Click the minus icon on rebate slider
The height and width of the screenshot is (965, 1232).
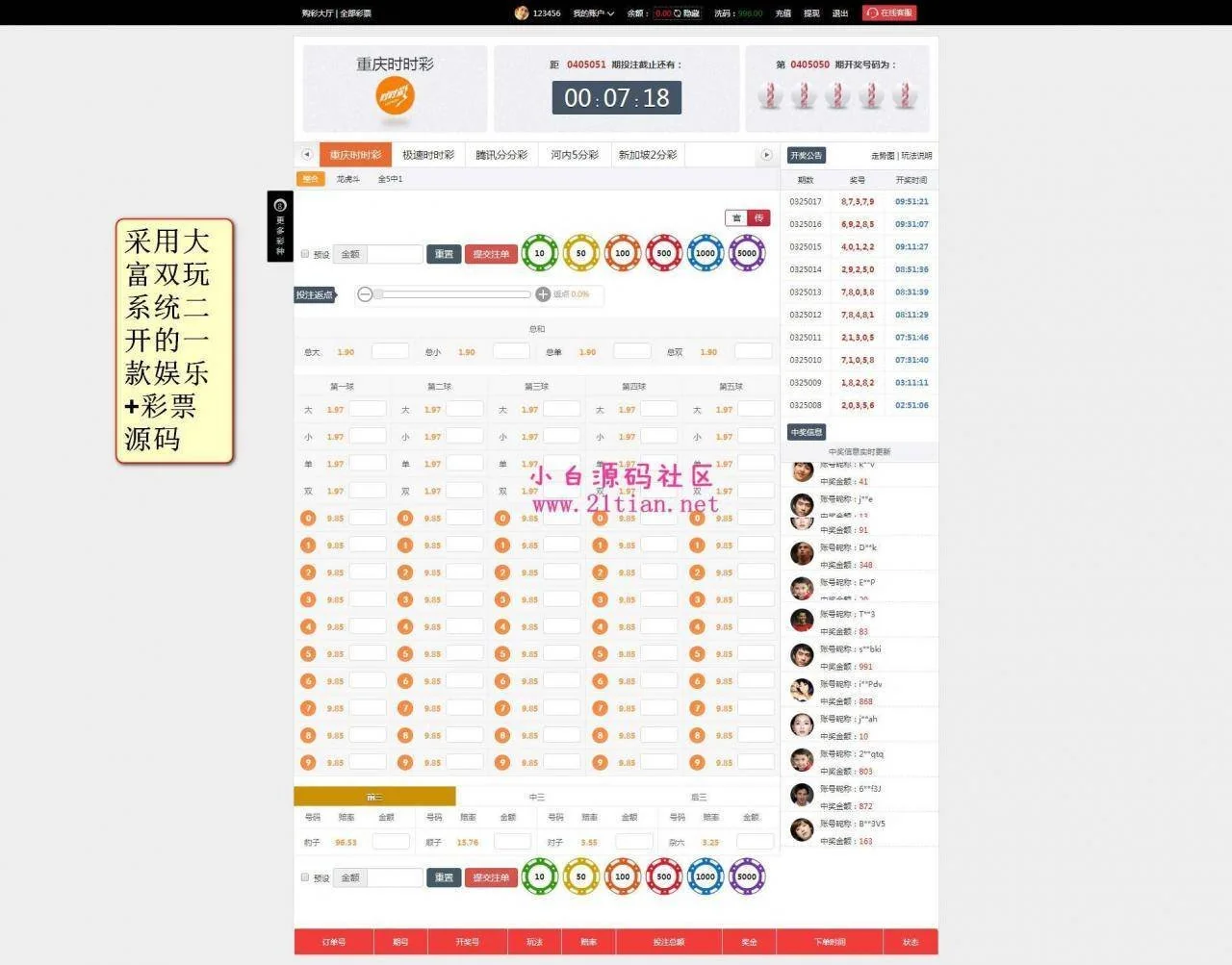tap(365, 294)
